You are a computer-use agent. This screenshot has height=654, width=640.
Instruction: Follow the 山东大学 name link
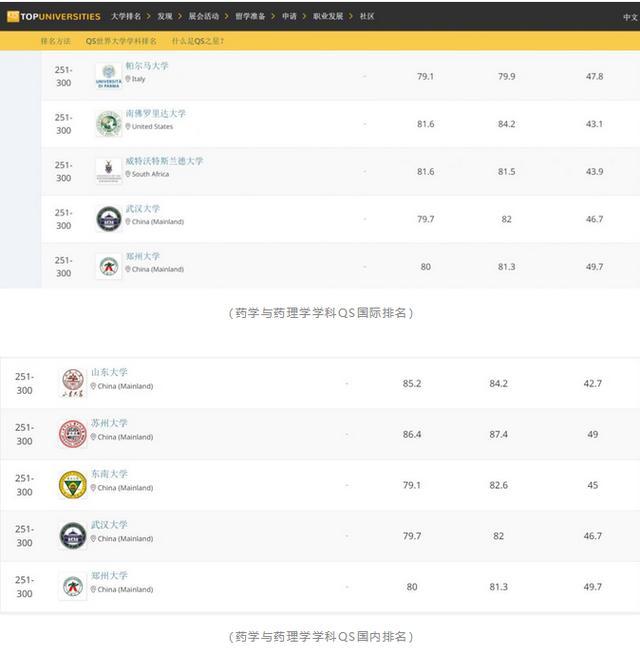[109, 372]
